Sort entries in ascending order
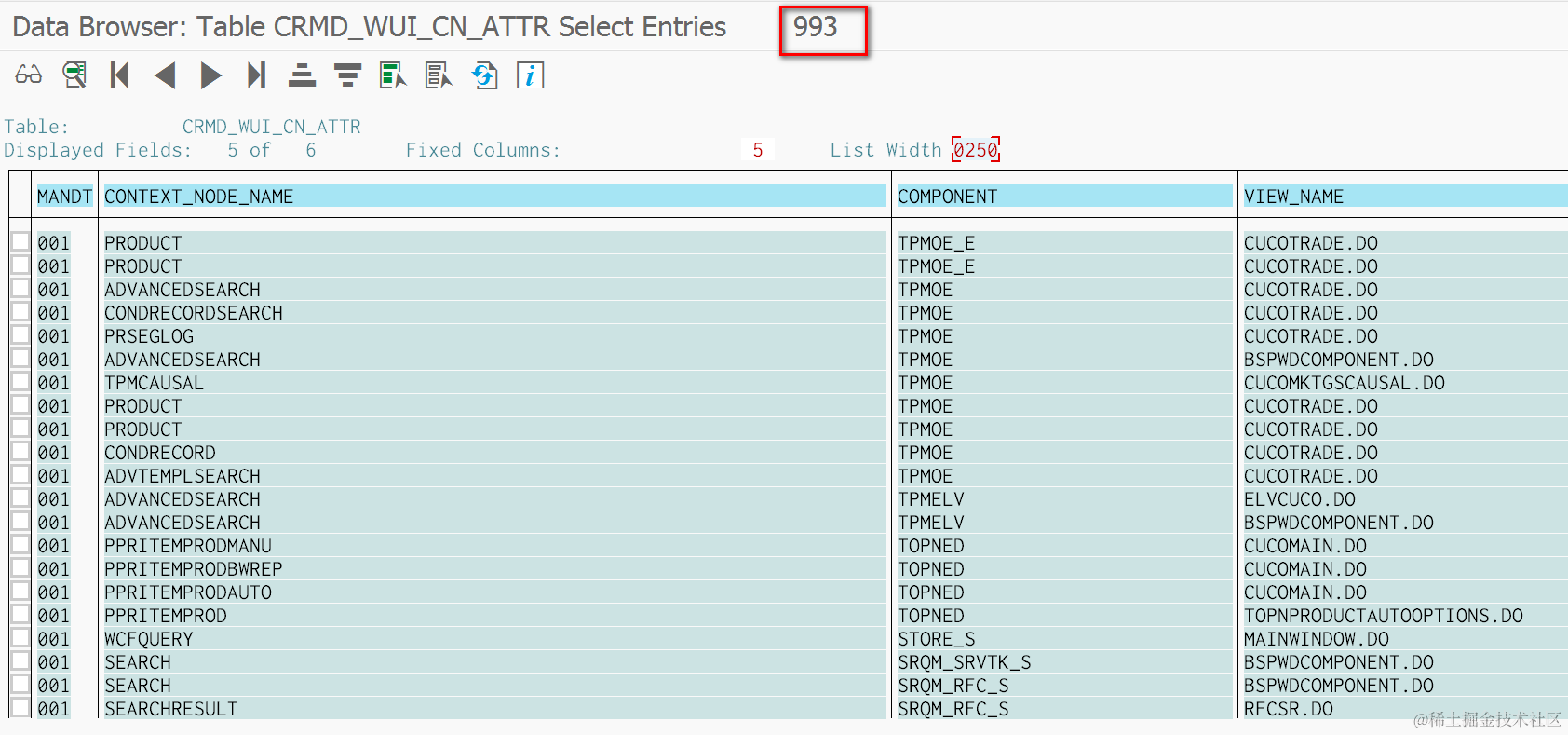Image resolution: width=1568 pixels, height=735 pixels. coord(302,75)
